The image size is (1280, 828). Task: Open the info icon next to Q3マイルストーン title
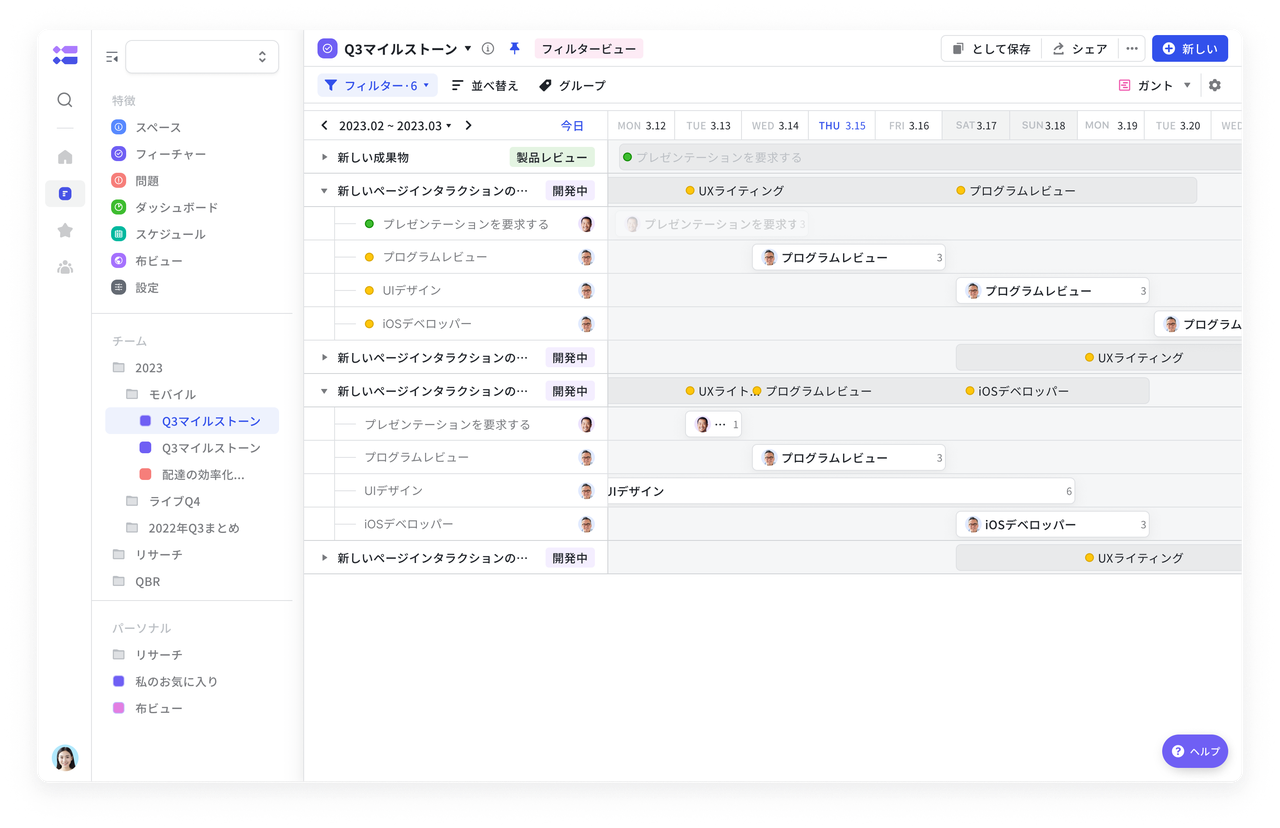click(x=487, y=47)
